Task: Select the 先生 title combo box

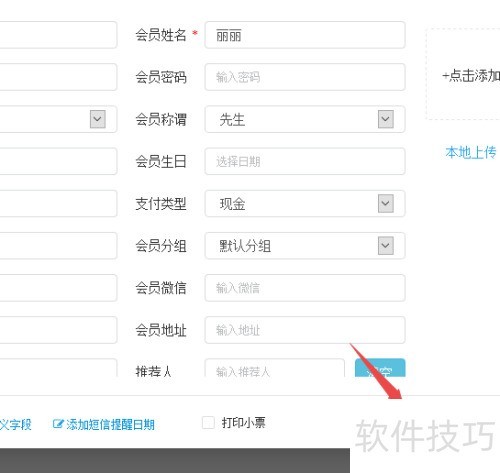Action: pyautogui.click(x=305, y=119)
